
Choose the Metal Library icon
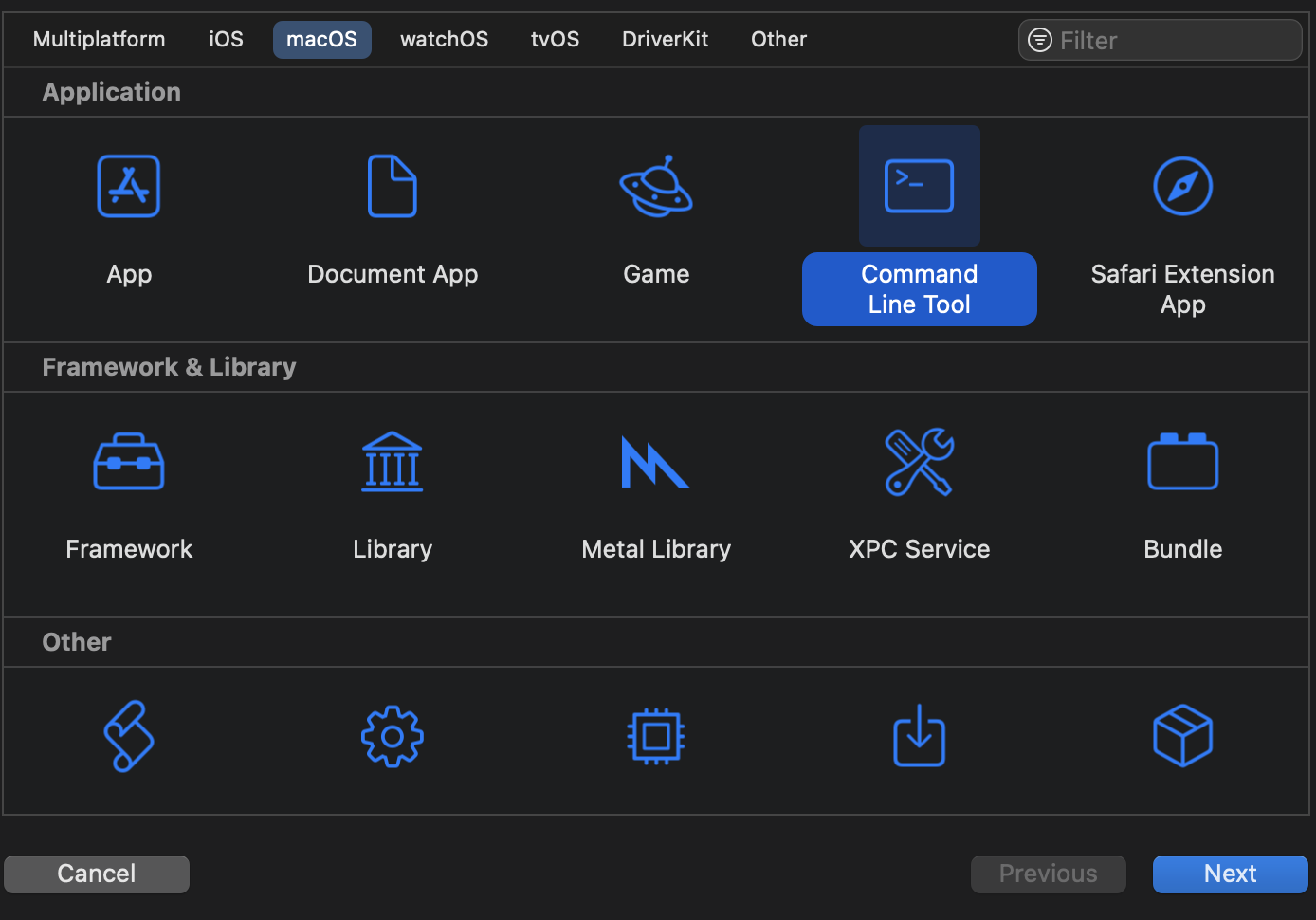pos(654,462)
